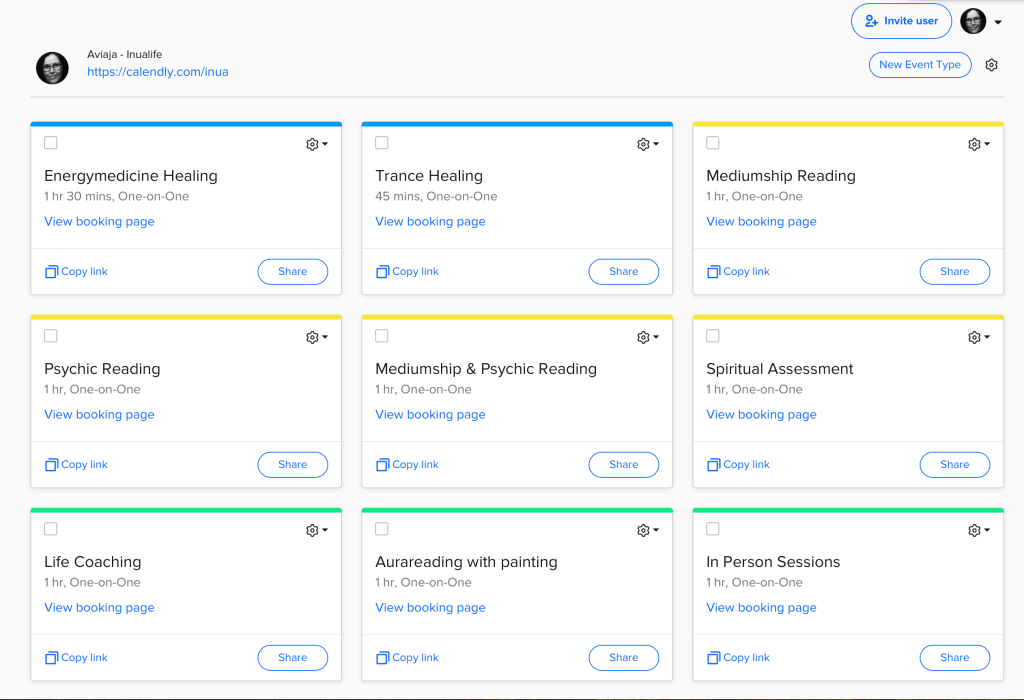Open the calendly.com/inua profile link

[157, 72]
